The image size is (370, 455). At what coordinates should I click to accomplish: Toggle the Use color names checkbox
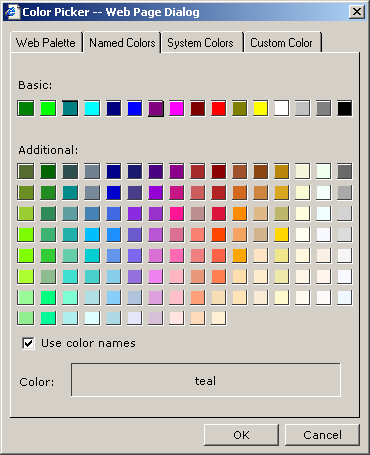click(28, 343)
